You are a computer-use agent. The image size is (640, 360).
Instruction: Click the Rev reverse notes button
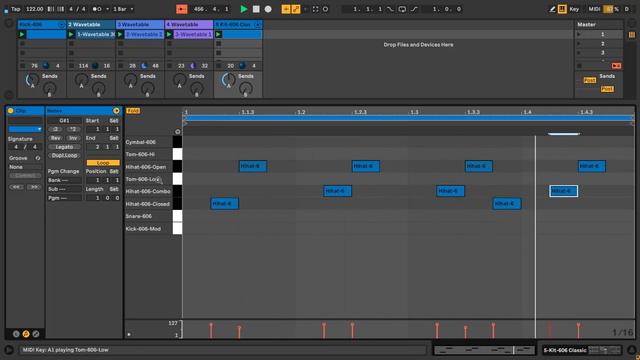click(x=56, y=138)
